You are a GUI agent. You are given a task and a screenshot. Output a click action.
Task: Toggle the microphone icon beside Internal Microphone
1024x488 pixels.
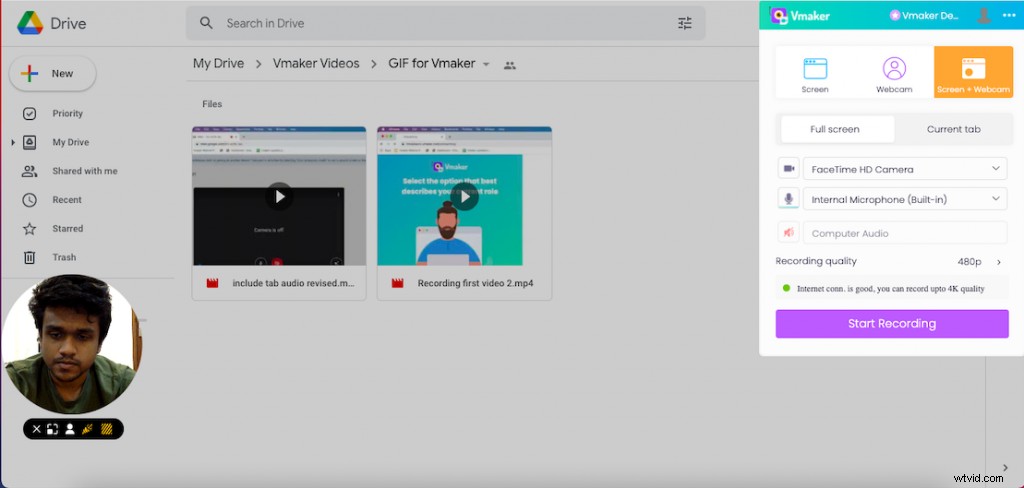point(789,199)
